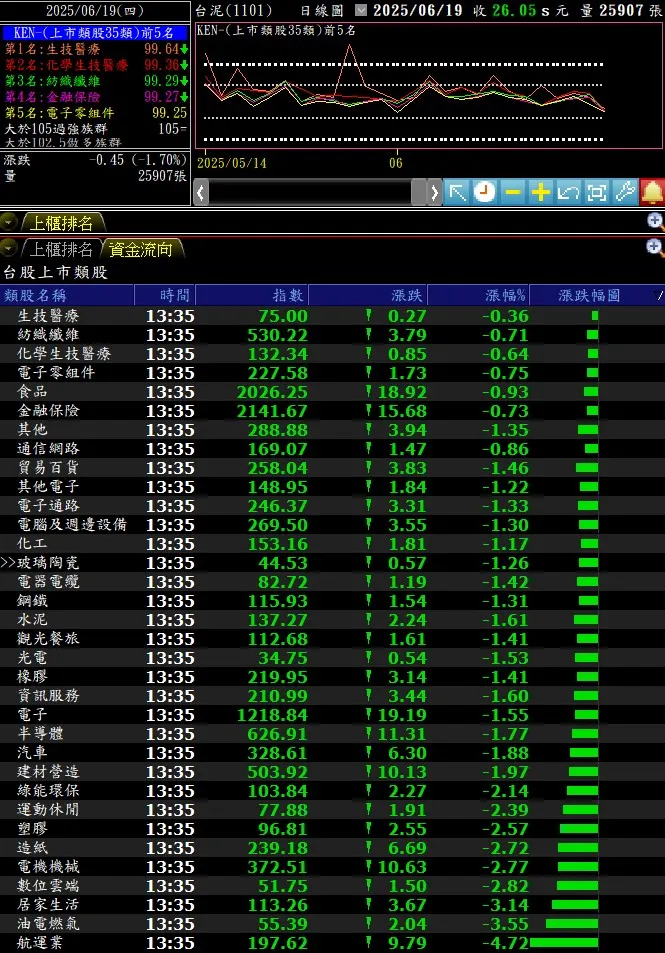Select legend row 第4名:金融保險
This screenshot has height=953, width=665.
coord(95,96)
